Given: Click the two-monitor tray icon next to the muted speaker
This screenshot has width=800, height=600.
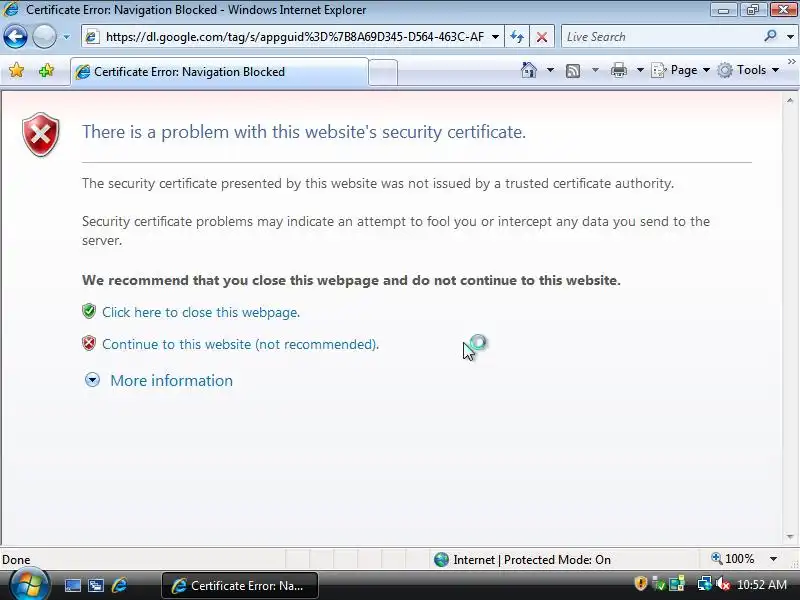Looking at the screenshot, I should (x=705, y=584).
